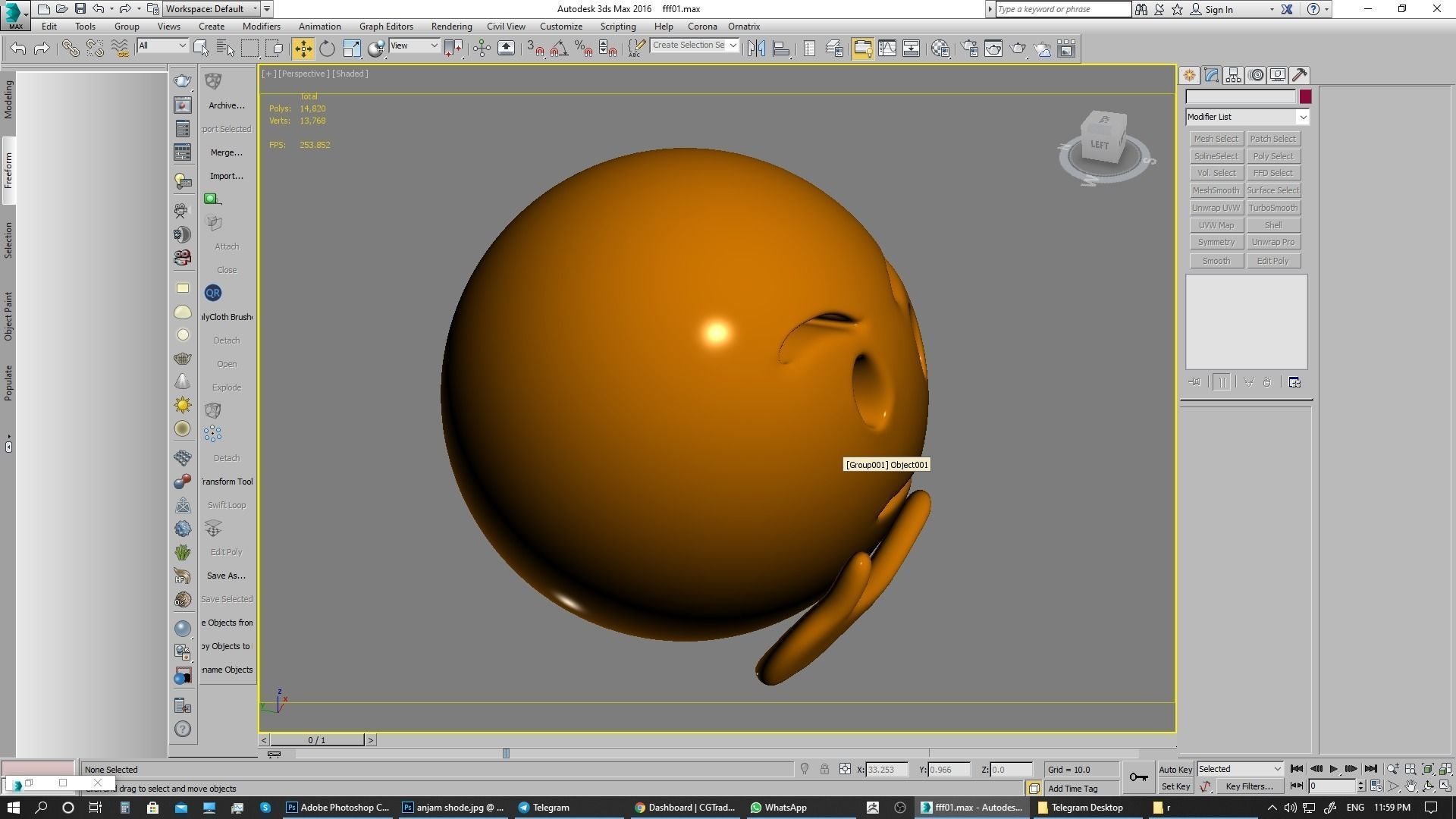1456x819 pixels.
Task: Click the Rectangular Selection Region icon
Action: tap(249, 49)
